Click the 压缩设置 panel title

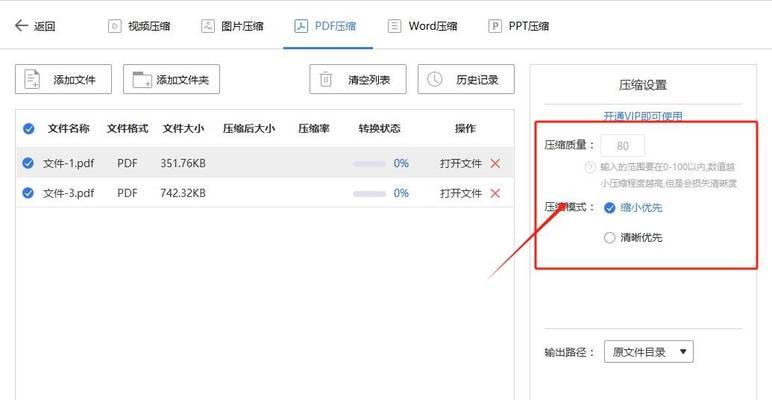point(643,85)
